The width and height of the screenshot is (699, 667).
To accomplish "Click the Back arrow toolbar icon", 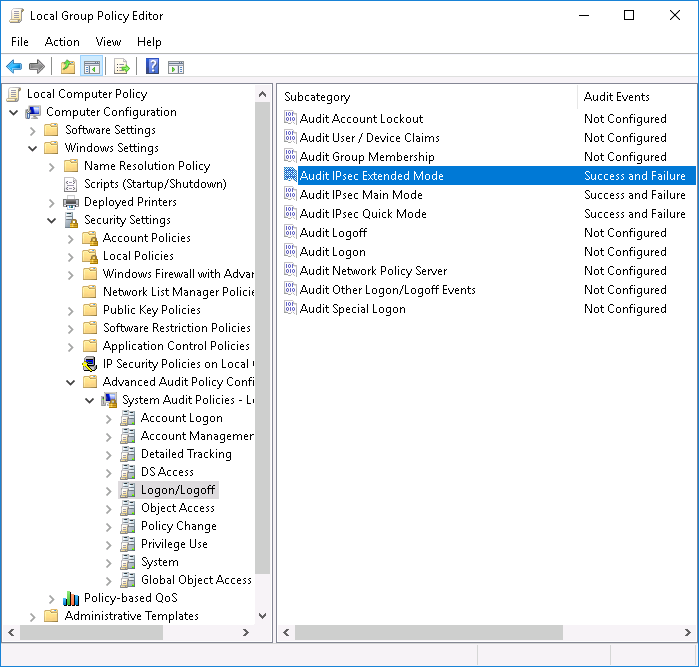I will click(14, 67).
